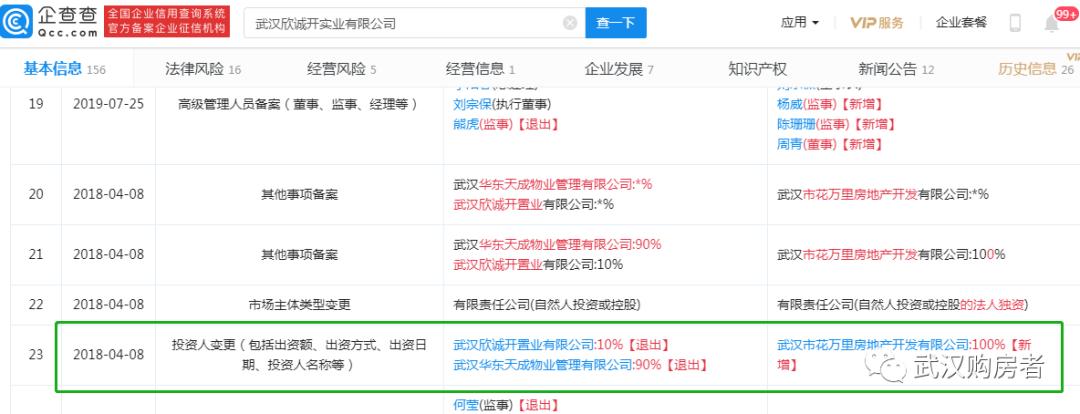
Task: Switch to 经营信息 tab
Action: point(480,69)
